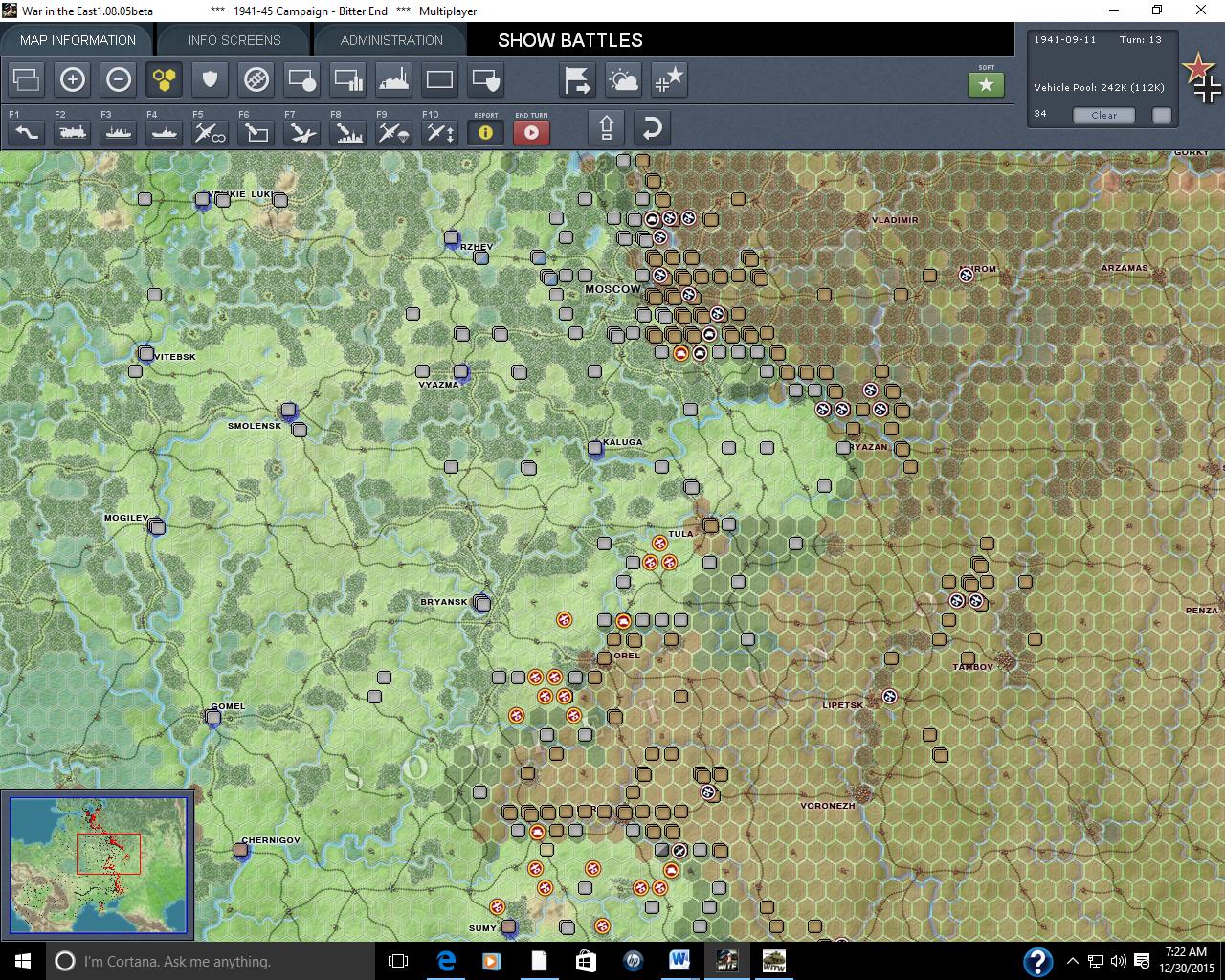Open the Windows Store taskbar icon
This screenshot has width=1225, height=980.
[x=586, y=961]
